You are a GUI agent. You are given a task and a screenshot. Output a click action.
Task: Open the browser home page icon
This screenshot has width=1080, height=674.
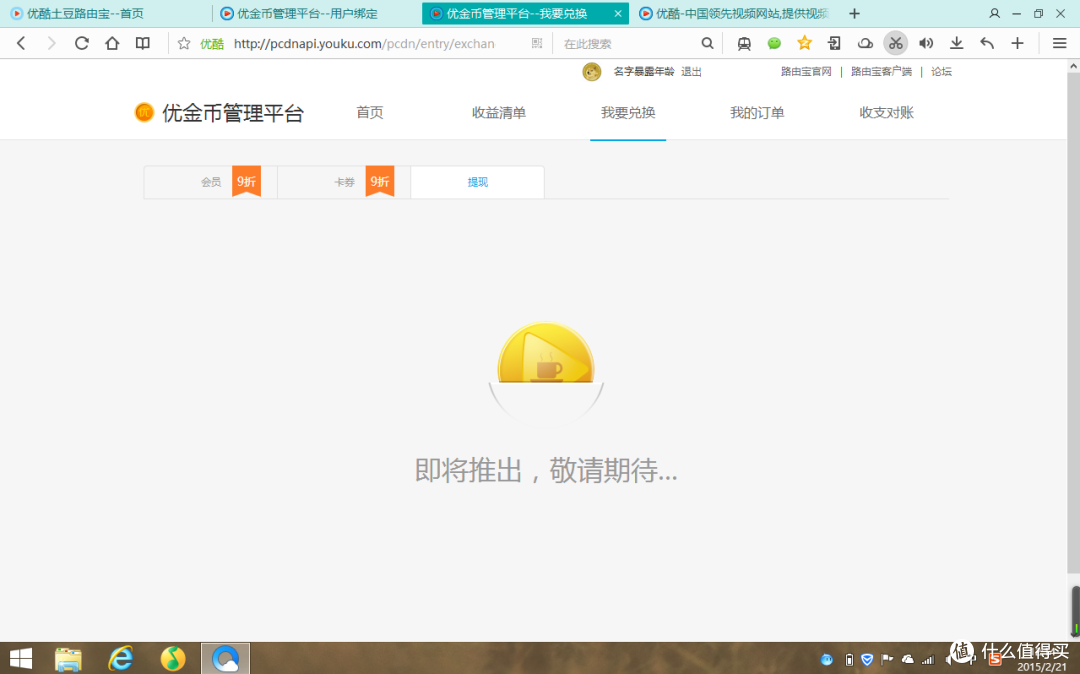(x=112, y=43)
